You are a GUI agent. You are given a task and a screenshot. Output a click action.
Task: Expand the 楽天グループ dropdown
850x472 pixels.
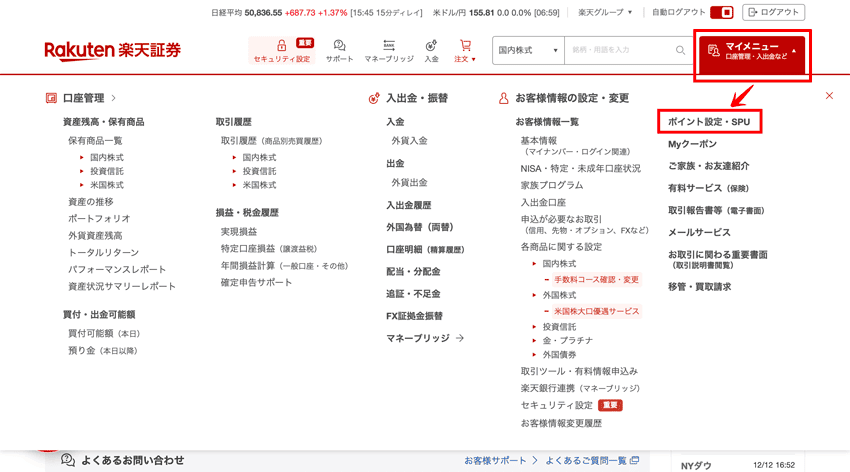605,12
